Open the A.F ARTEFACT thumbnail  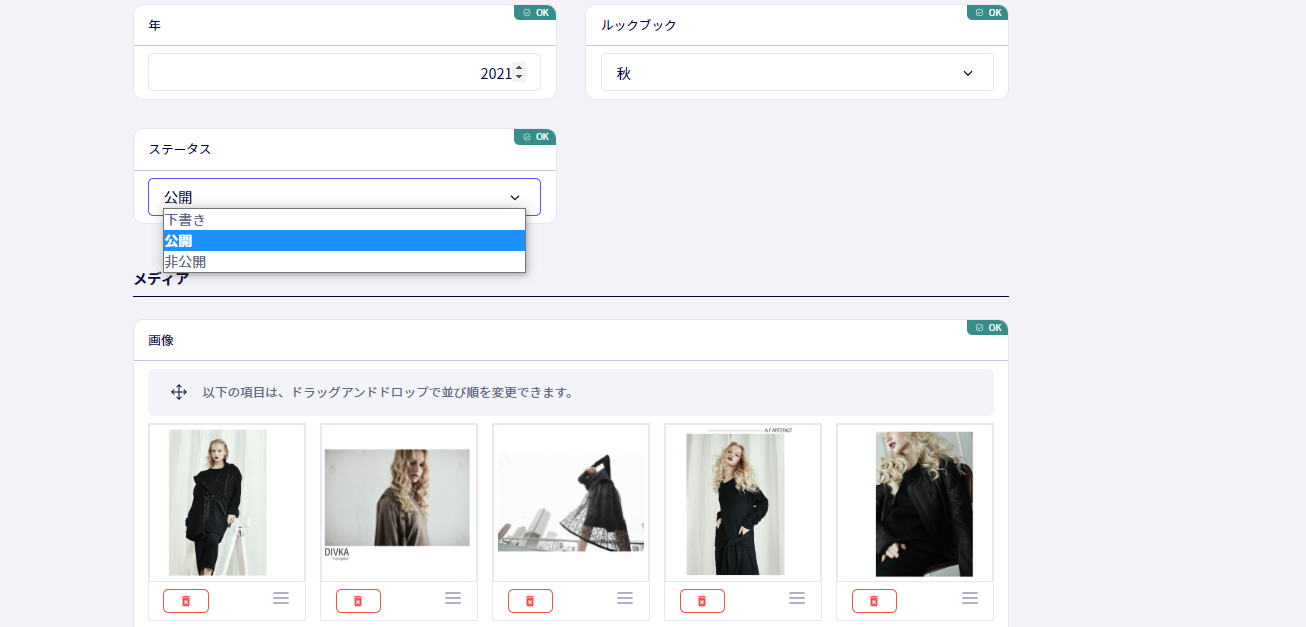click(743, 503)
